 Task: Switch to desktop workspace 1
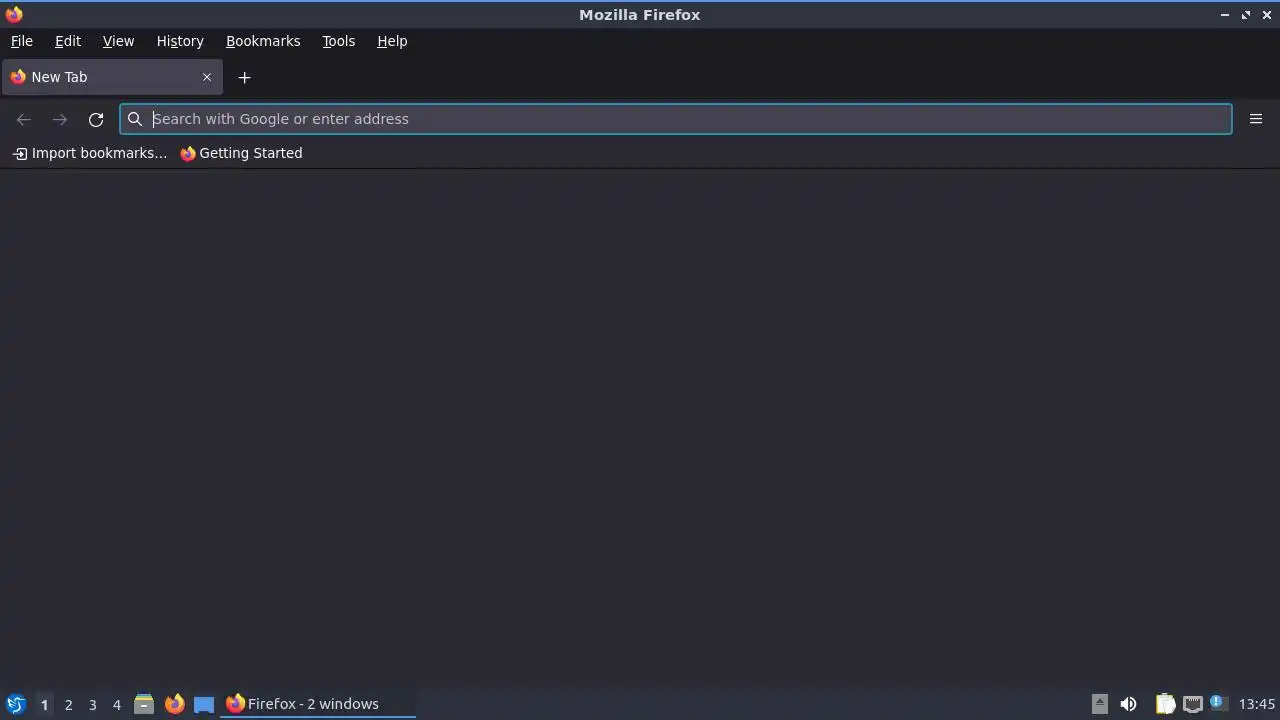tap(44, 704)
